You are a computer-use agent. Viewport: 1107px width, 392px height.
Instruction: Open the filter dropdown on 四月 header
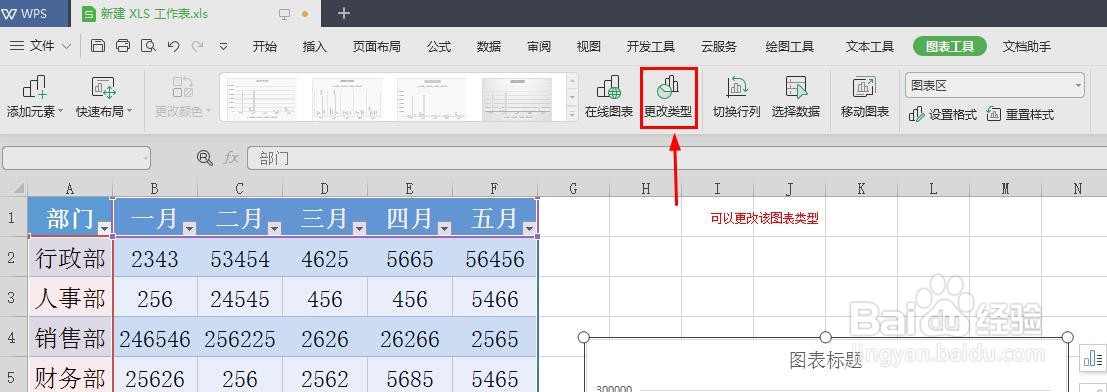coord(443,228)
